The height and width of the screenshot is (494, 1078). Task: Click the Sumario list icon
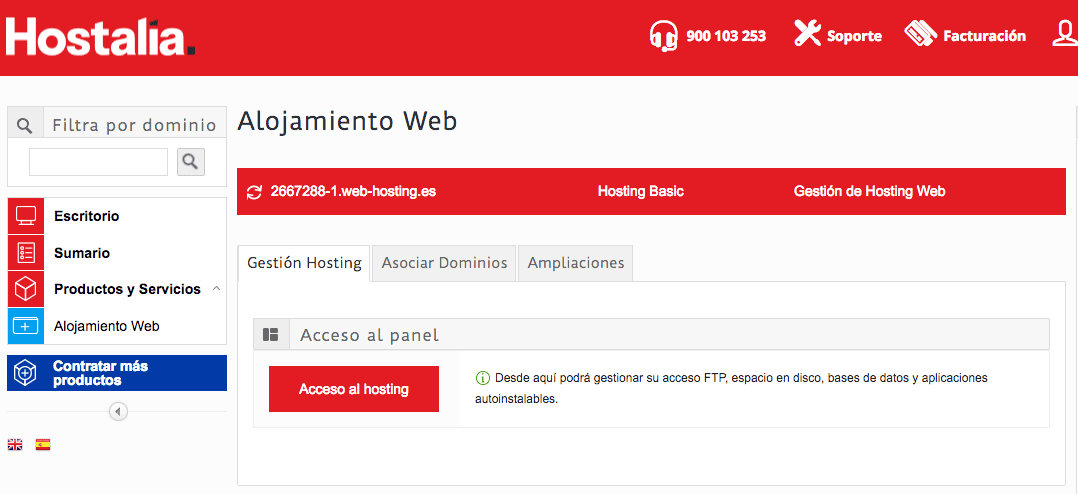[25, 253]
